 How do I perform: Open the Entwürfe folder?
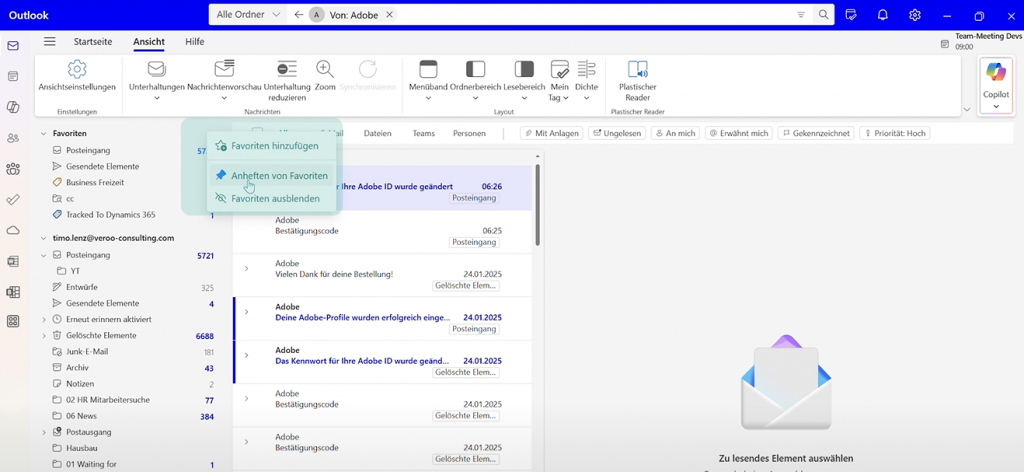[x=82, y=287]
